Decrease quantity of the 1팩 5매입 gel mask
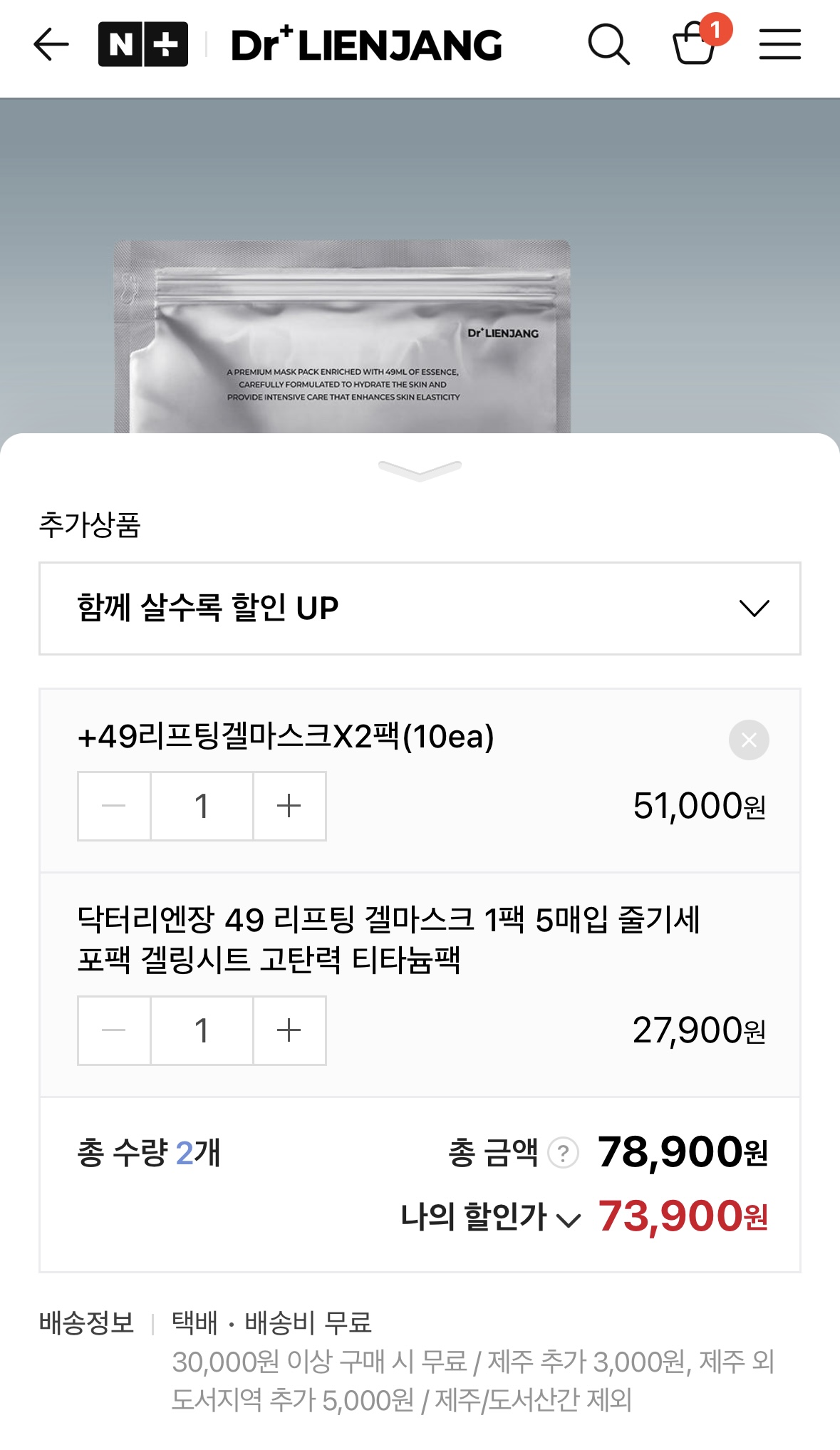Image resolution: width=840 pixels, height=1450 pixels. 114,1030
